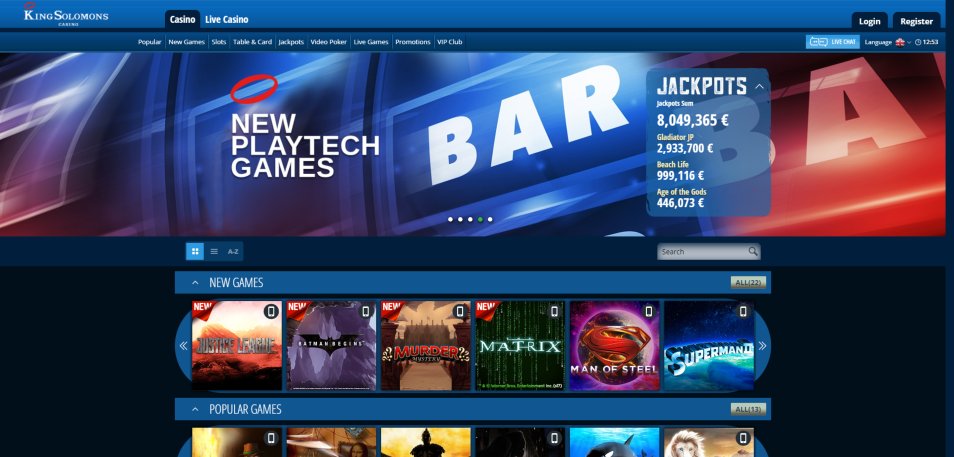Click the Gladiator JP jackpot amount
This screenshot has height=457, width=954.
click(684, 148)
